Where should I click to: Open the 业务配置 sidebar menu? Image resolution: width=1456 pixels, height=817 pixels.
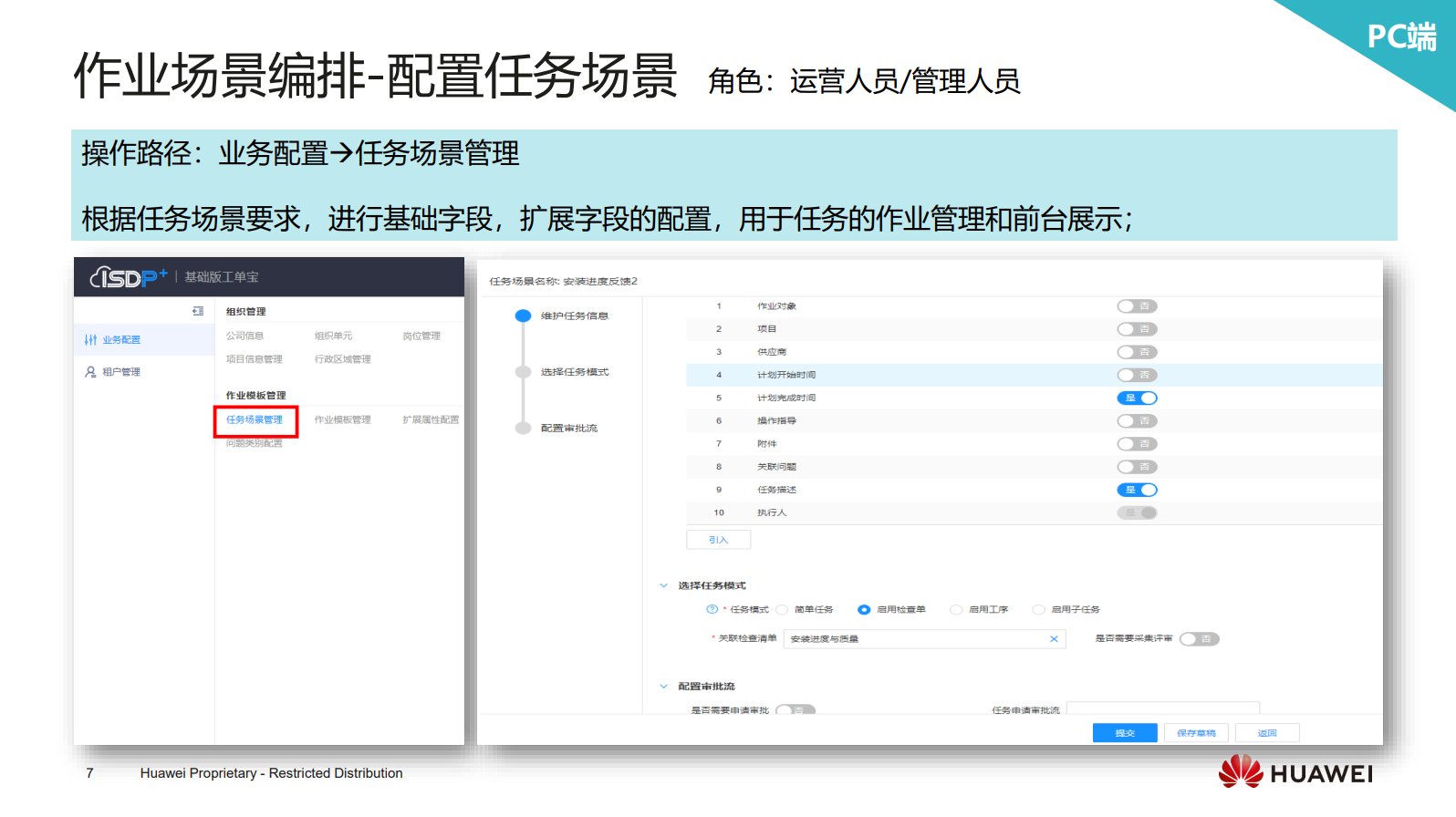pos(144,340)
